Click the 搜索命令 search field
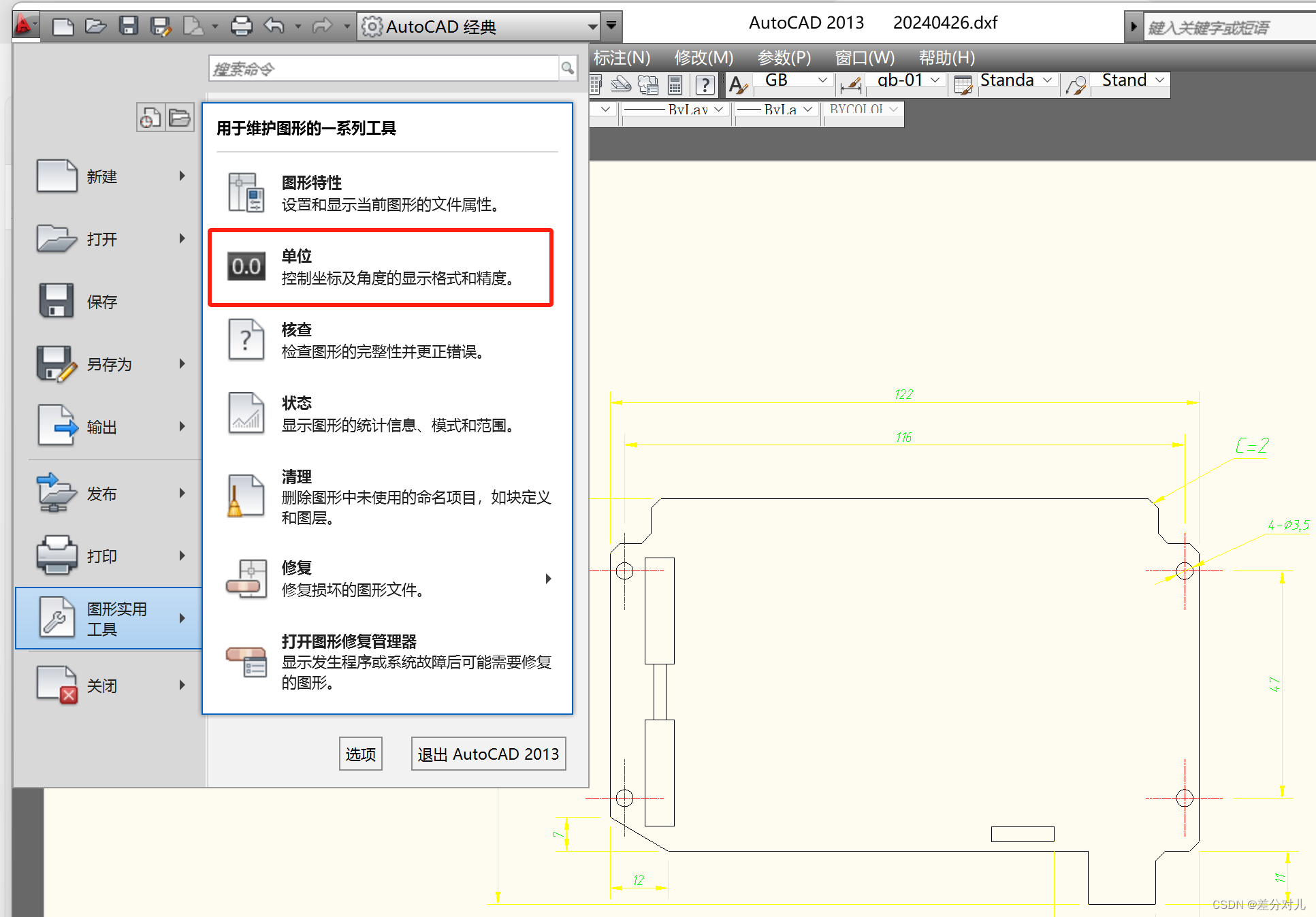 click(383, 69)
